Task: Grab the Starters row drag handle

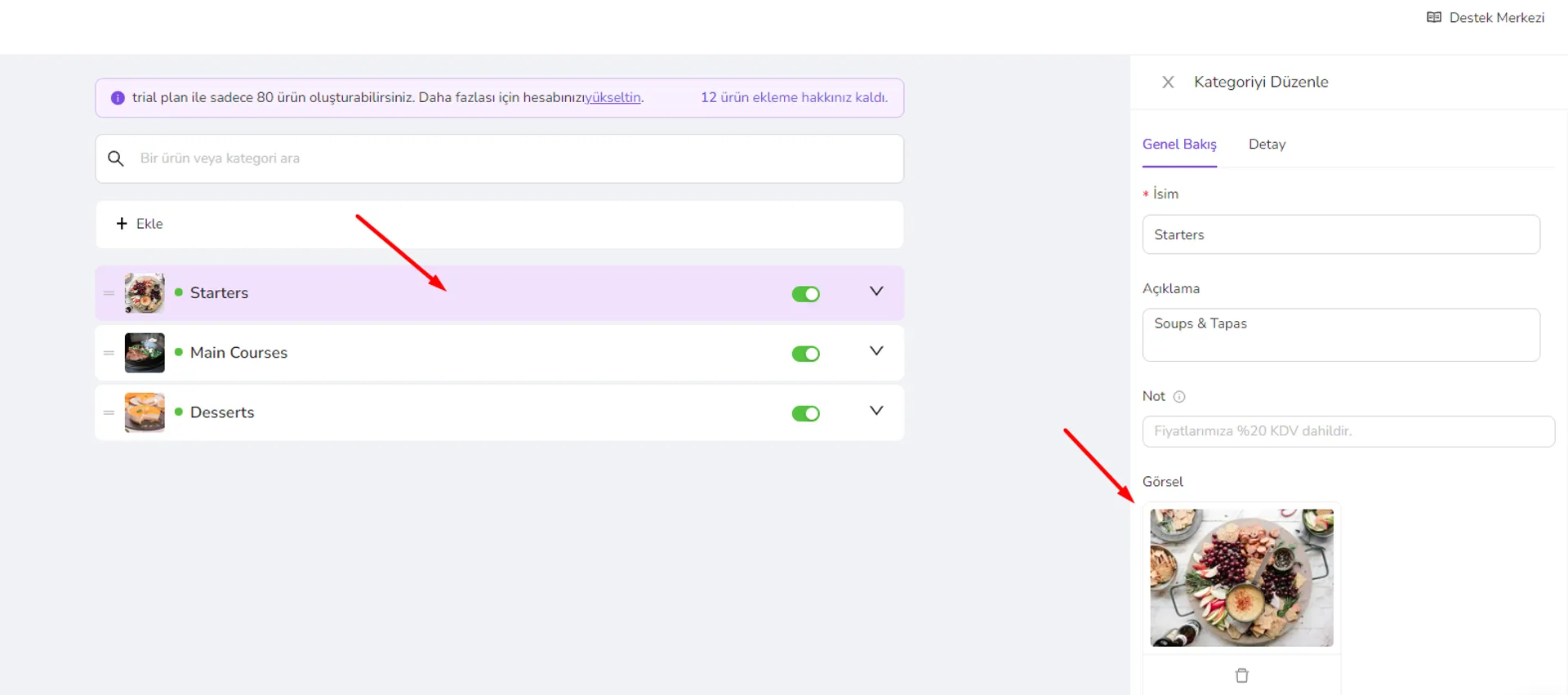Action: click(109, 293)
